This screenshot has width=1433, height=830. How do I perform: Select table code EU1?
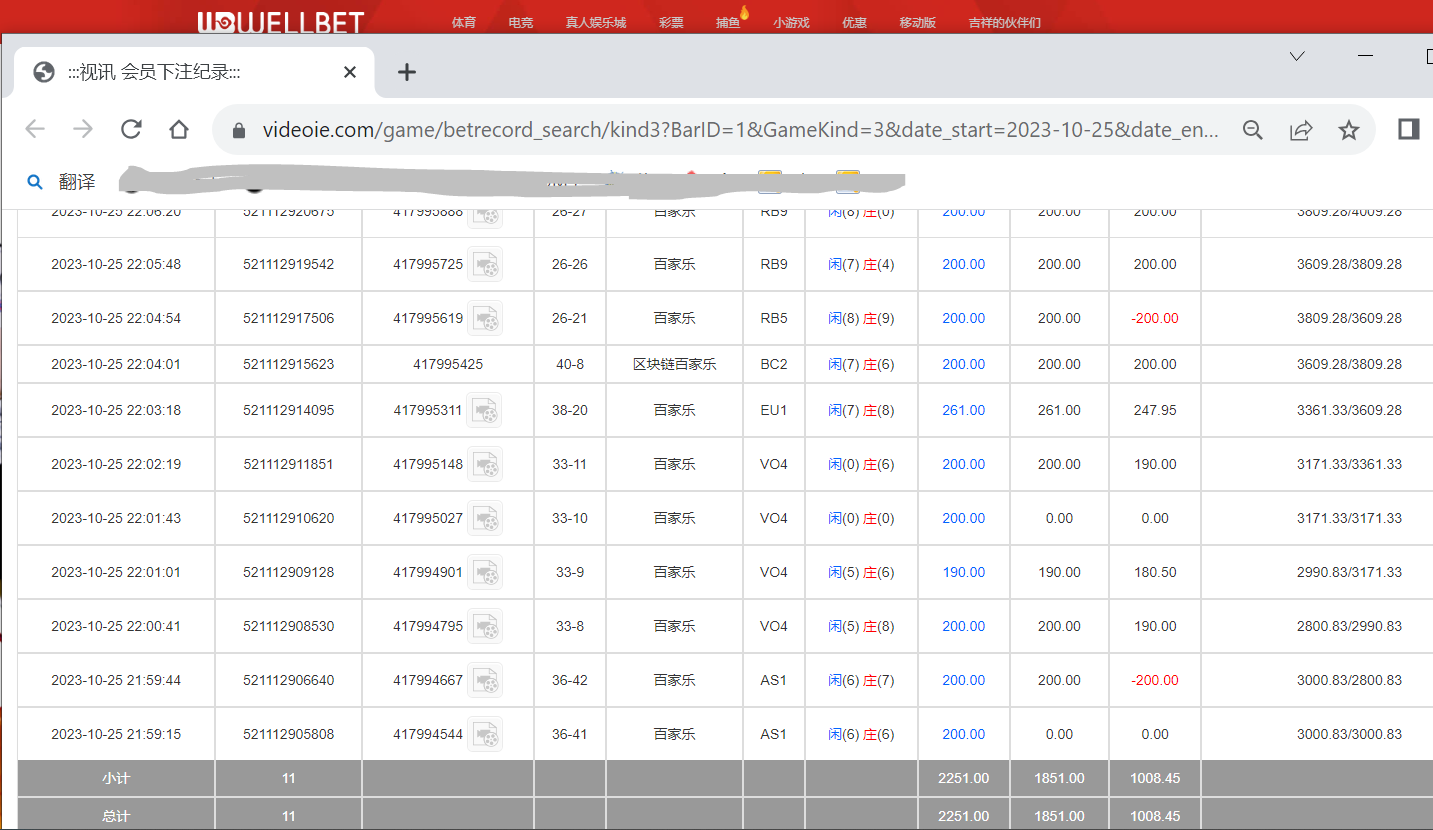click(774, 410)
